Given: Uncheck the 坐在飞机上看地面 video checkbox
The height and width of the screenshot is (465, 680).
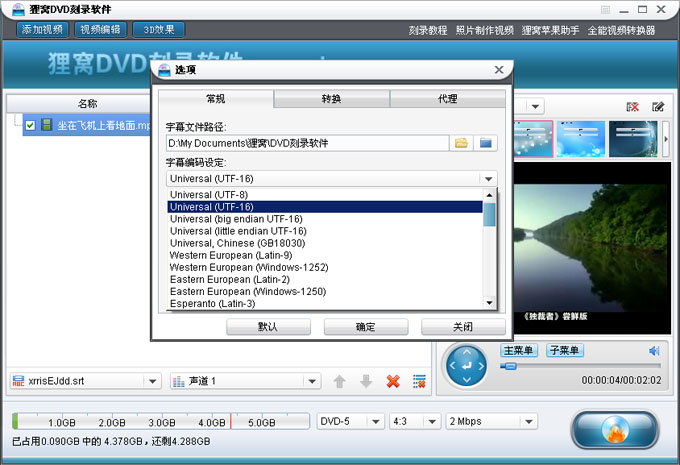Looking at the screenshot, I should pyautogui.click(x=30, y=125).
